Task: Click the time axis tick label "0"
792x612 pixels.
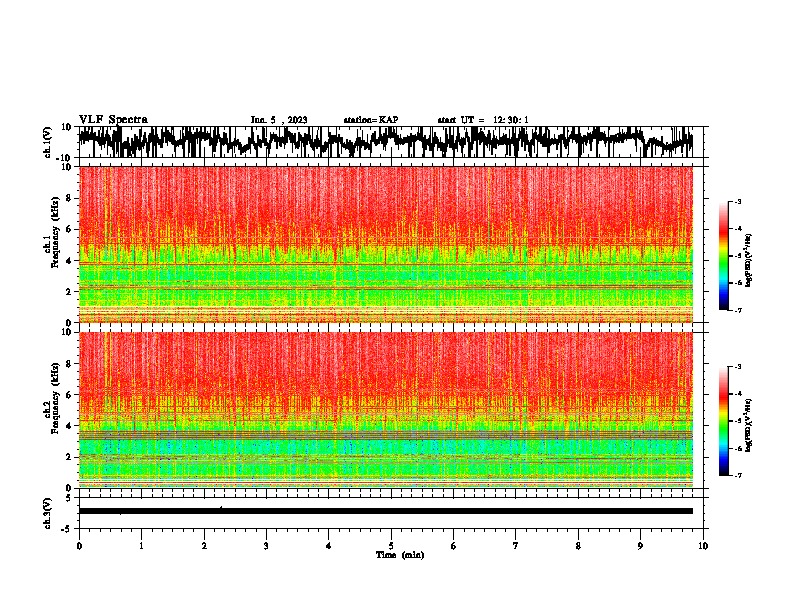Action: pos(79,546)
